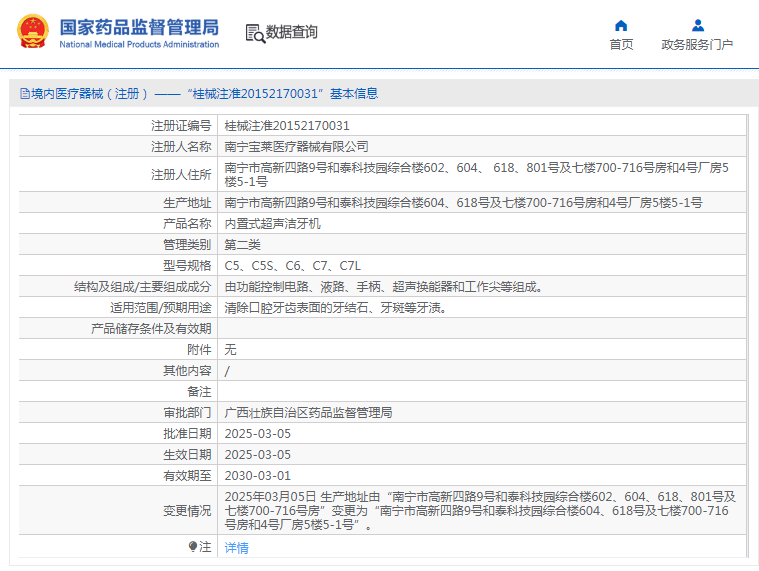This screenshot has width=759, height=571.
Task: Click the 数据查询 label
Action: 291,32
